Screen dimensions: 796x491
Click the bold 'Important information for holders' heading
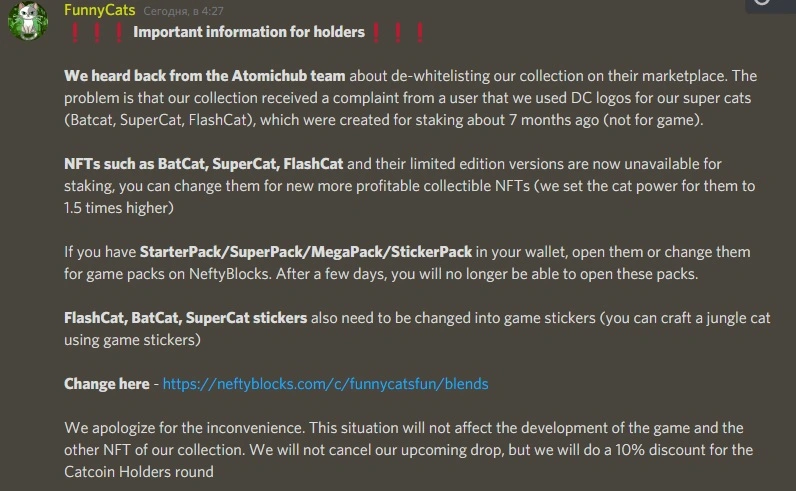(249, 32)
